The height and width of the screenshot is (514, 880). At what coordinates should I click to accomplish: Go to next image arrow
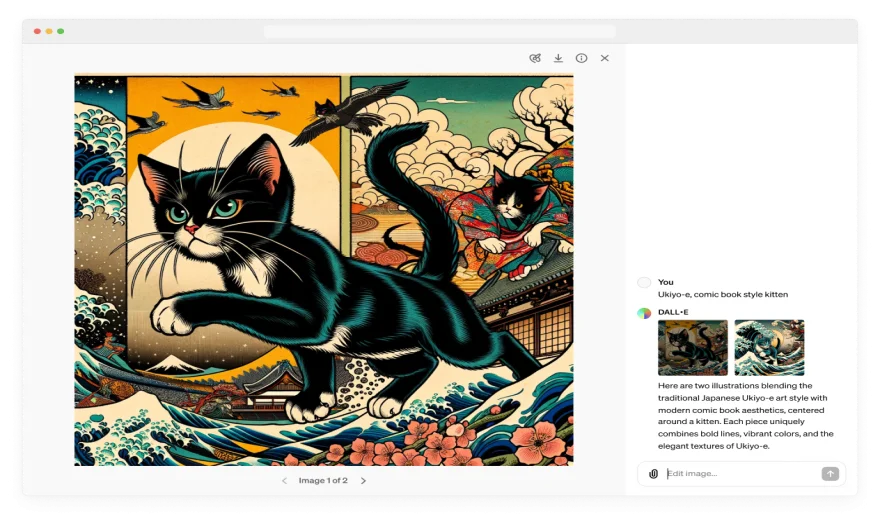click(x=363, y=481)
